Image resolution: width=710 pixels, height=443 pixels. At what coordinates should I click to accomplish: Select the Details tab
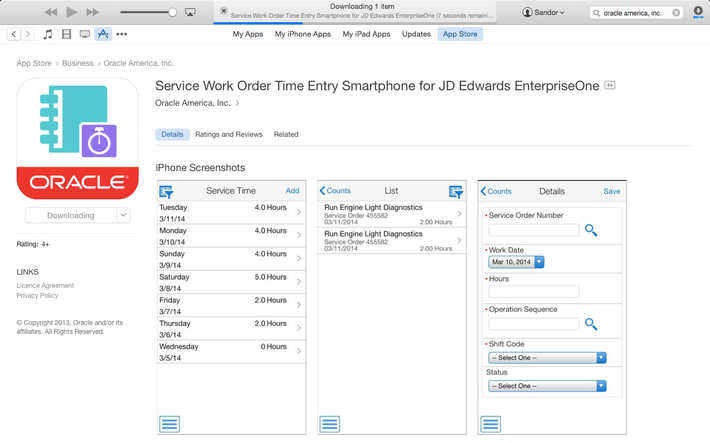point(172,135)
